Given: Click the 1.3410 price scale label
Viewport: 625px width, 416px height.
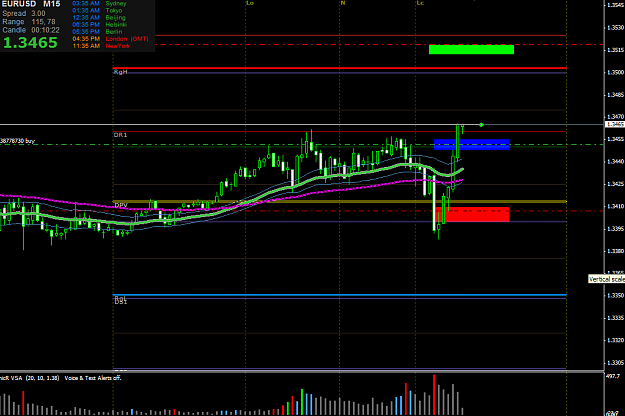Looking at the screenshot, I should pyautogui.click(x=616, y=206).
